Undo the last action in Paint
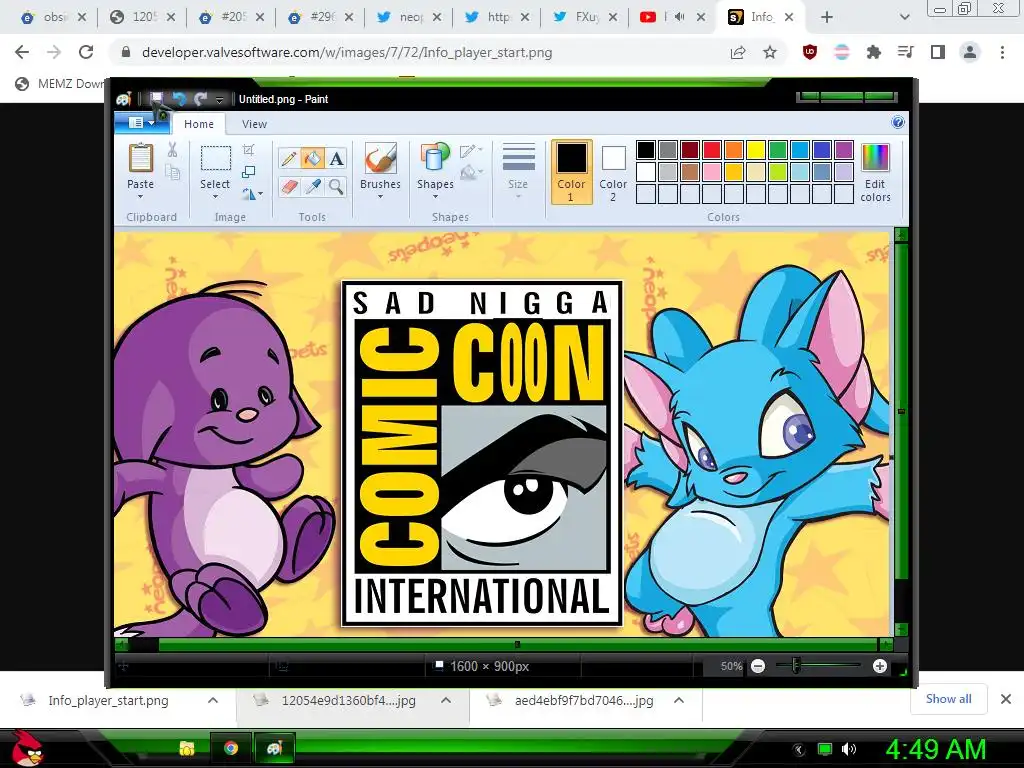This screenshot has width=1024, height=768. 178,99
